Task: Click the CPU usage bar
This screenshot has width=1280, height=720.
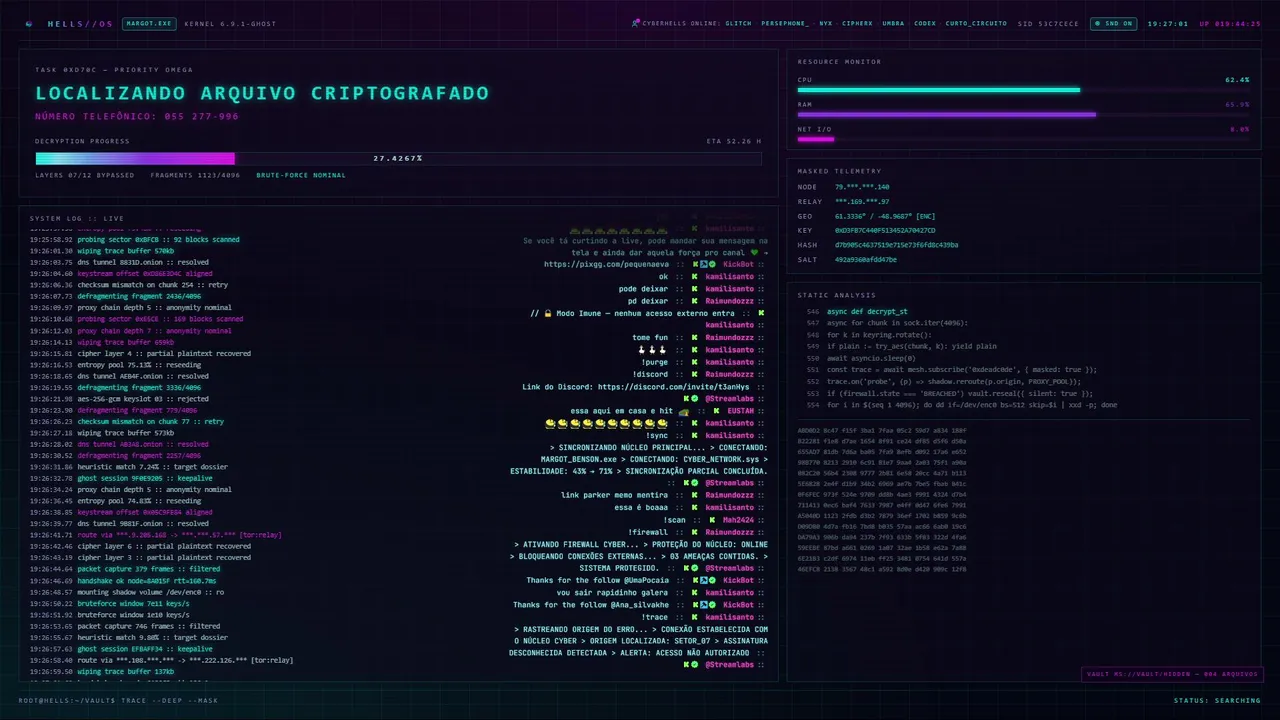Action: coord(1023,90)
